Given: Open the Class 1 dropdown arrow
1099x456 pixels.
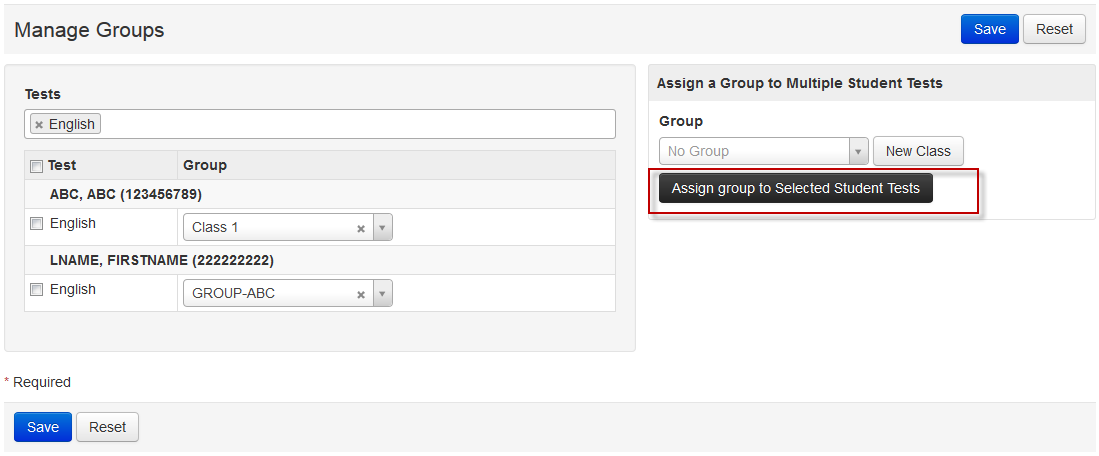Looking at the screenshot, I should [x=382, y=228].
